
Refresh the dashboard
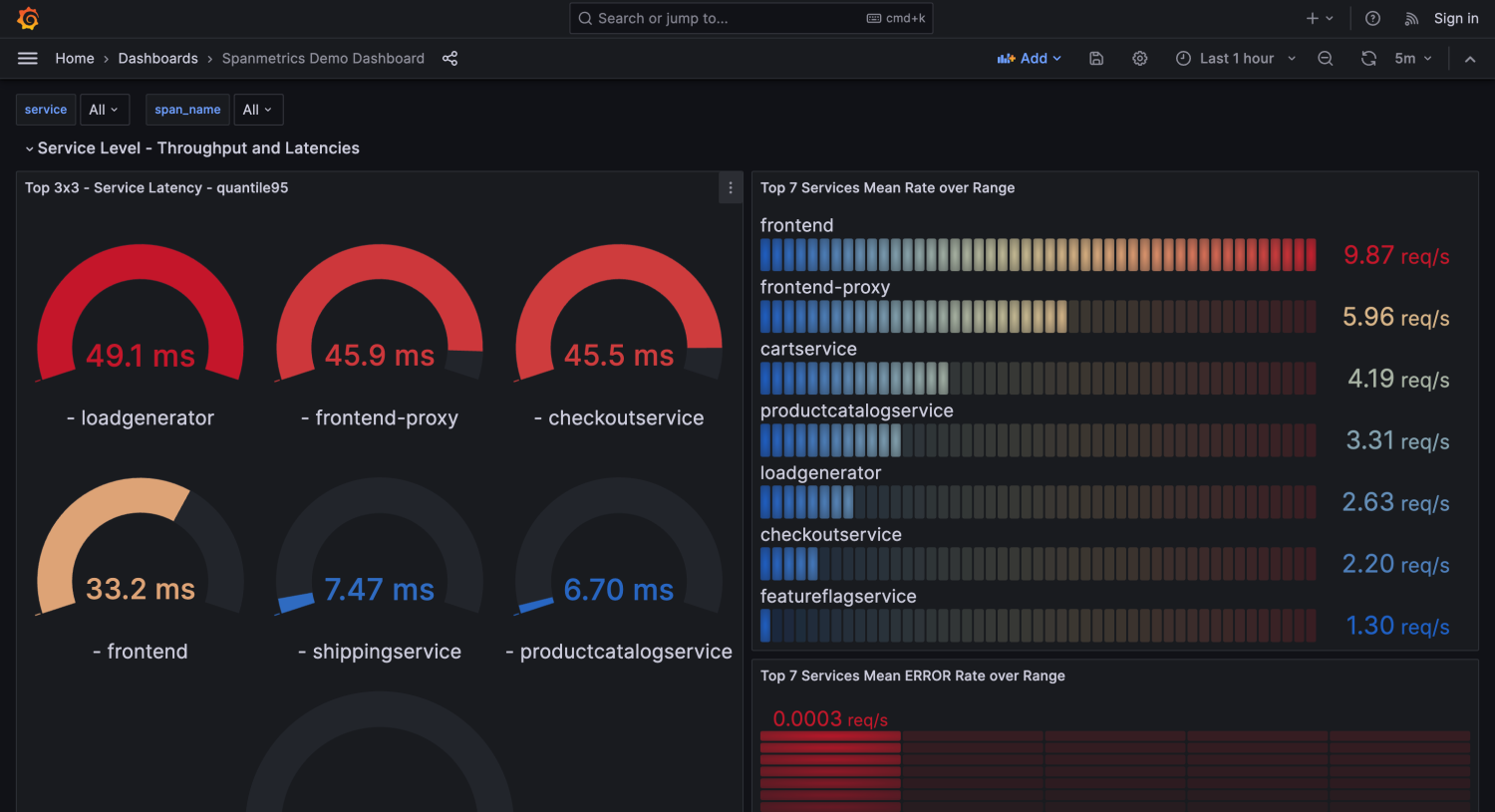(x=1368, y=59)
